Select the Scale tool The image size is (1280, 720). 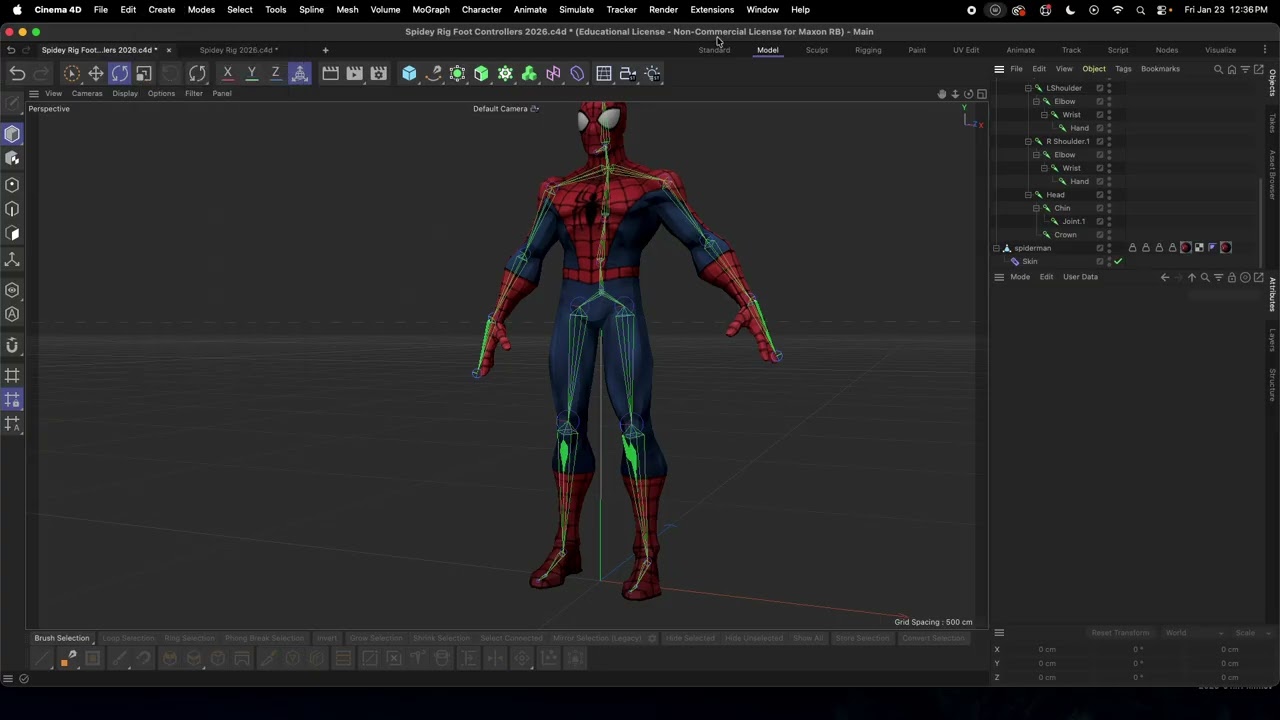click(x=144, y=73)
